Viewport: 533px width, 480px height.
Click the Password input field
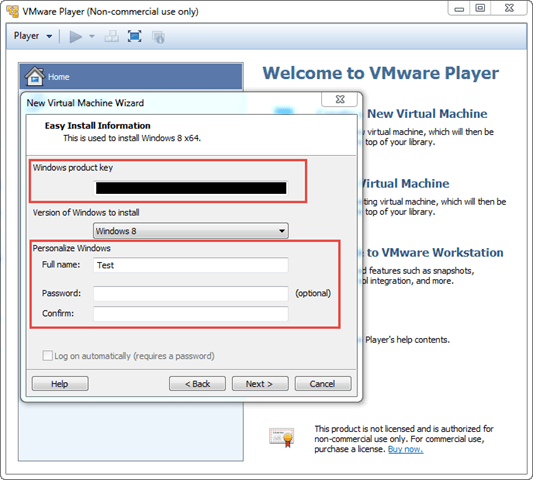(x=191, y=293)
